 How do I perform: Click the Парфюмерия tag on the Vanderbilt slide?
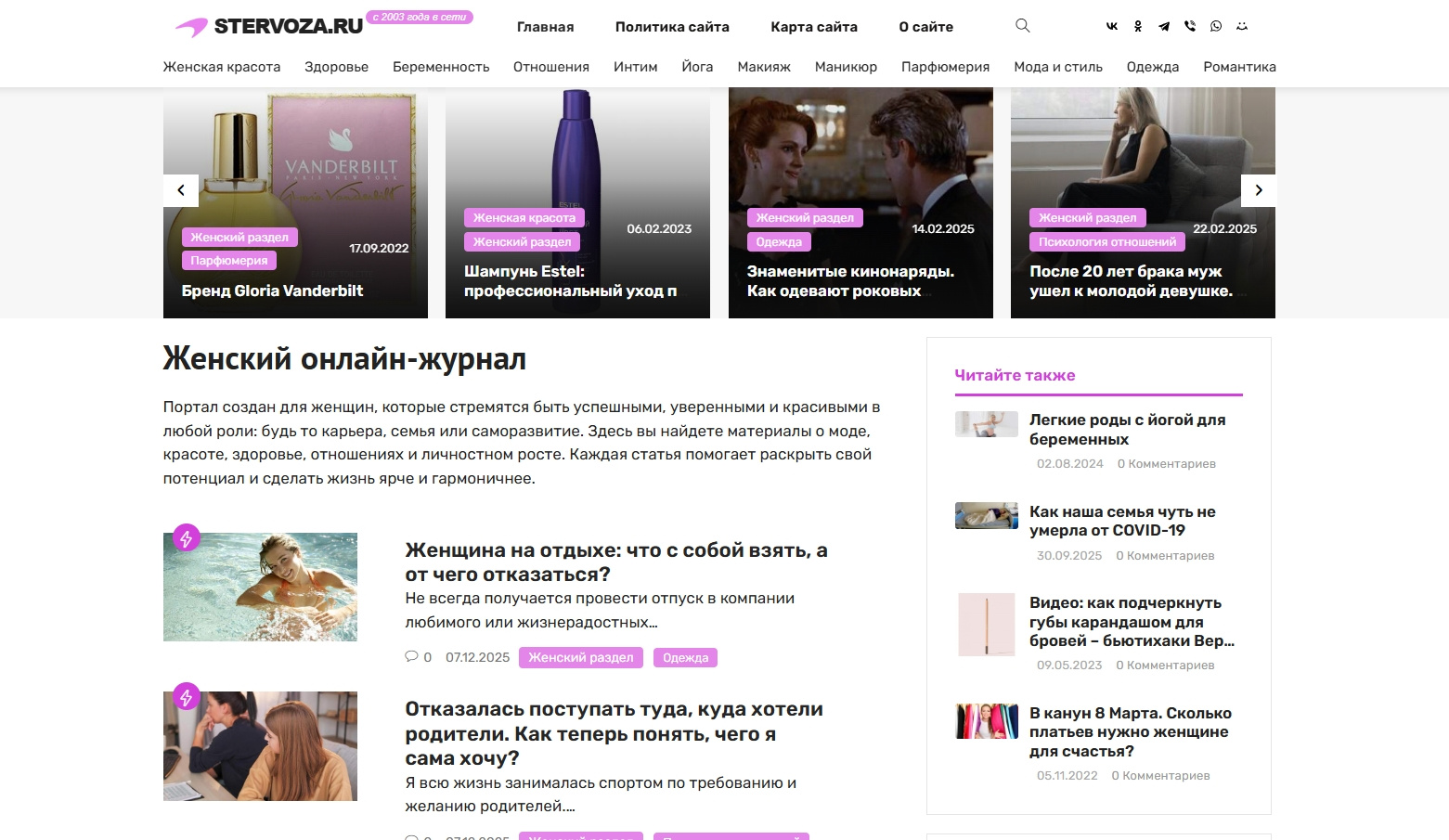(x=229, y=261)
